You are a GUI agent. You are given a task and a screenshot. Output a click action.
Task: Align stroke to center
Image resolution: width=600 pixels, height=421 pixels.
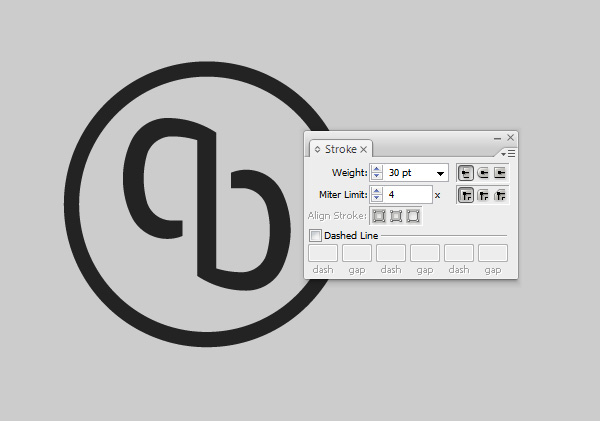[379, 216]
